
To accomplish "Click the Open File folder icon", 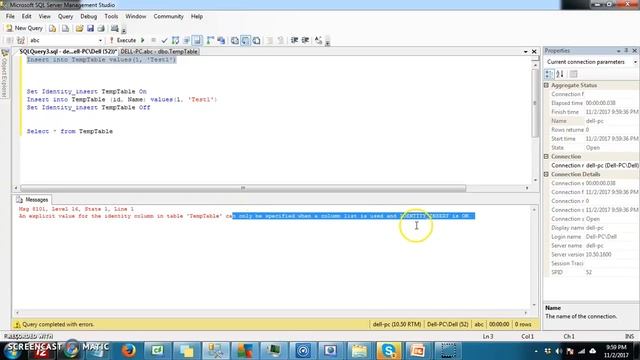I will click(79, 28).
